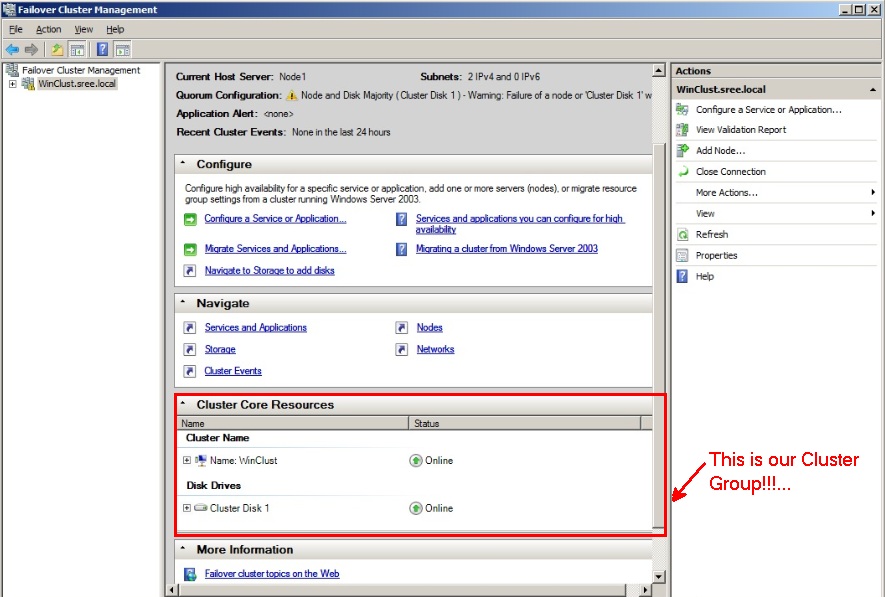Open Migrate Services and Applications link
885x597 pixels.
pyautogui.click(x=275, y=249)
